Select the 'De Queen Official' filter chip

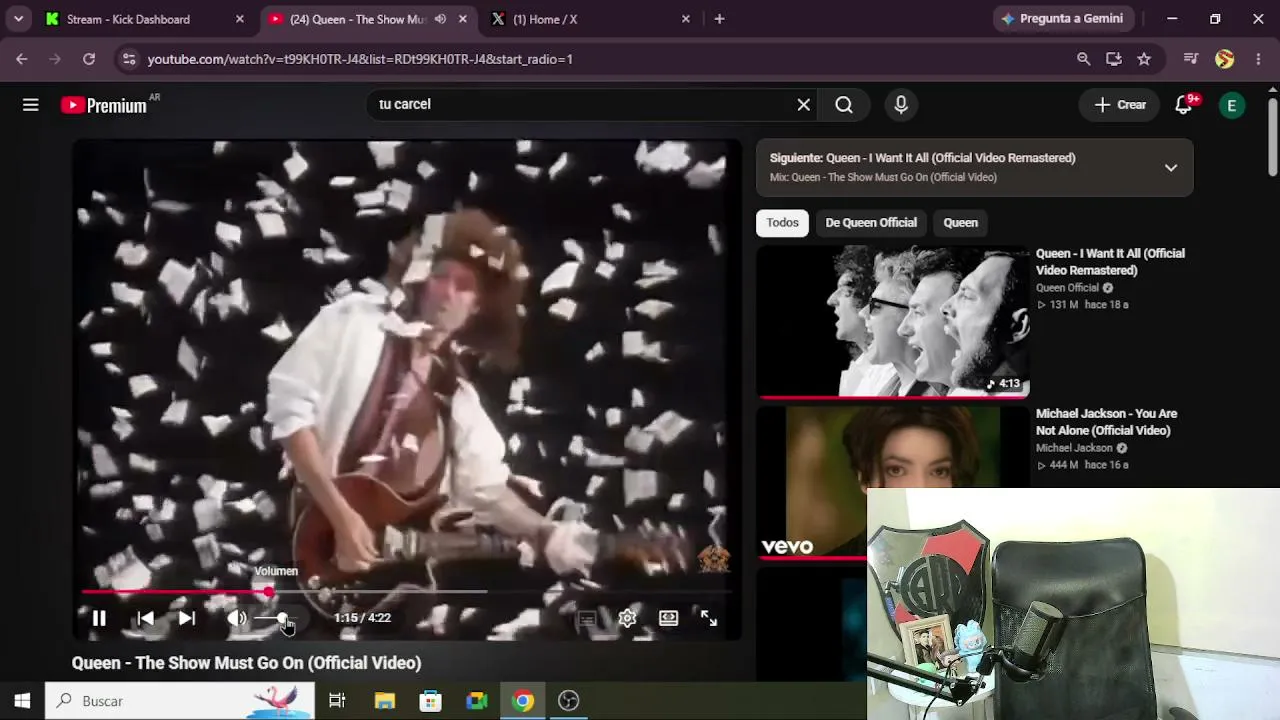click(871, 223)
